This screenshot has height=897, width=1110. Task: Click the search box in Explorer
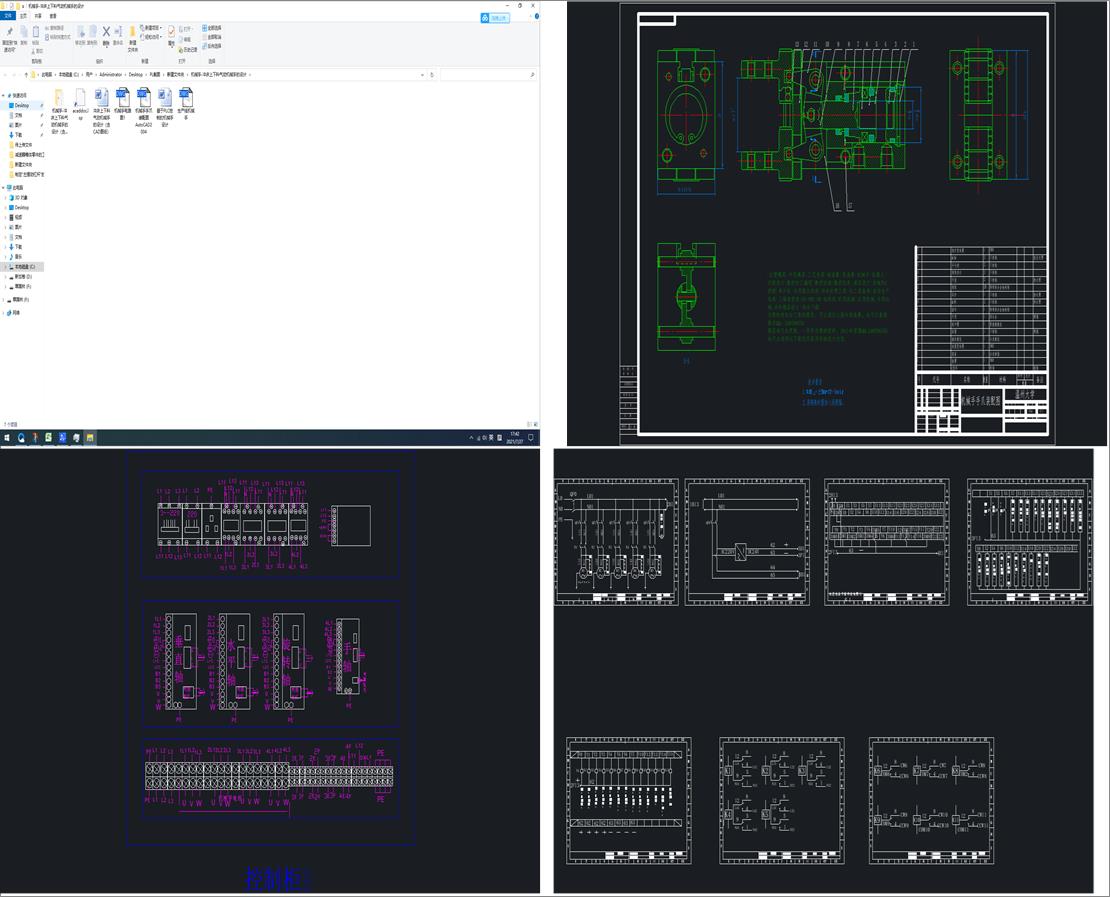click(x=485, y=74)
